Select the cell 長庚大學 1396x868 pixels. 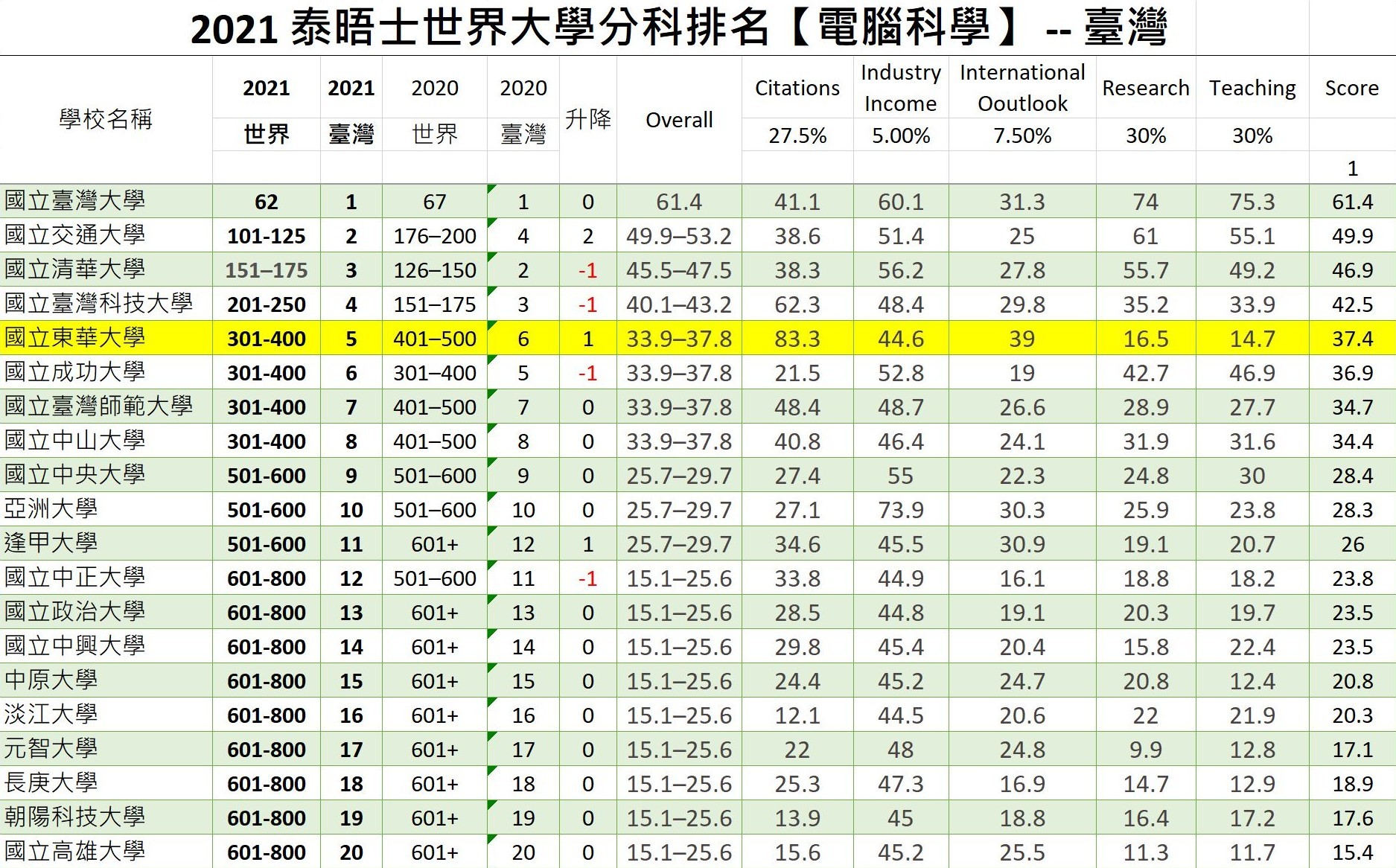point(106,783)
